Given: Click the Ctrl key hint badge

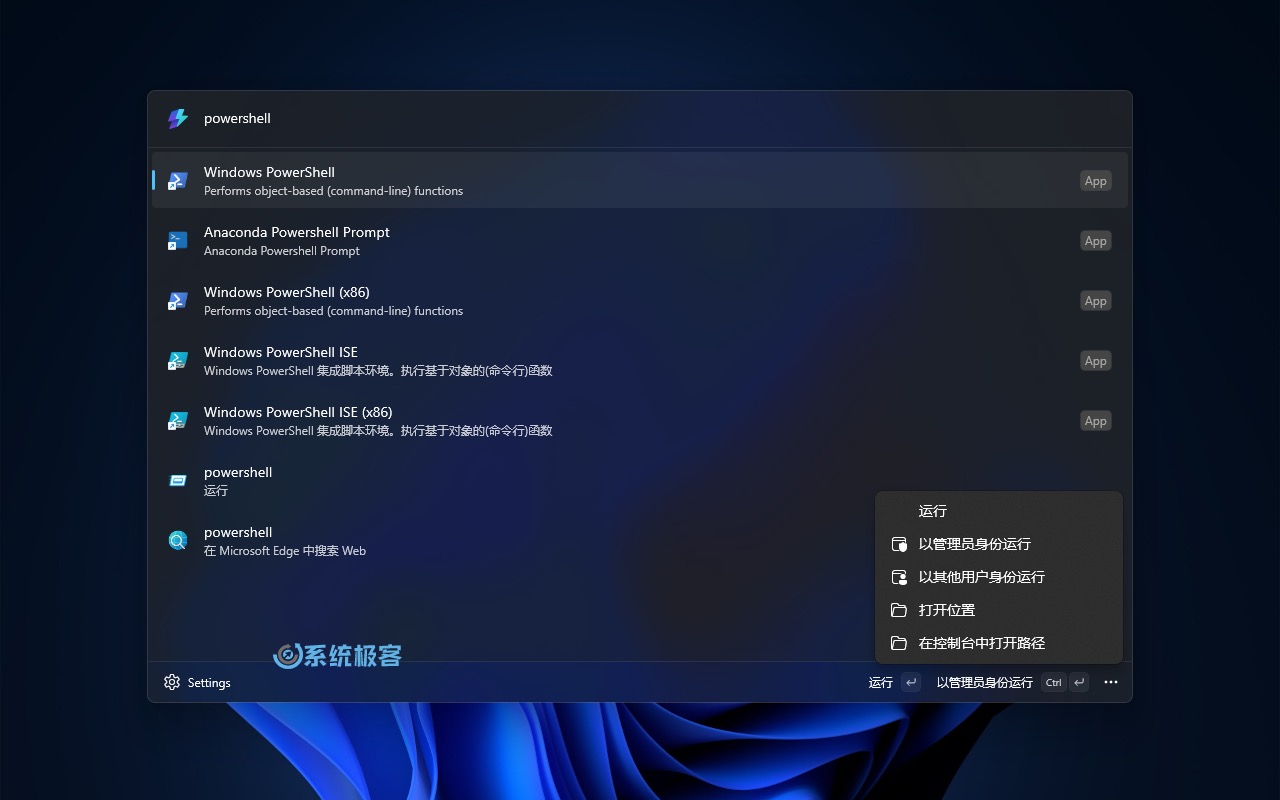Looking at the screenshot, I should (1053, 683).
